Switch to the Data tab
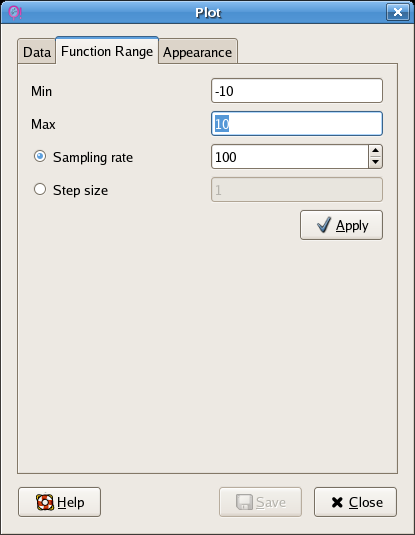415x535 pixels. [37, 52]
